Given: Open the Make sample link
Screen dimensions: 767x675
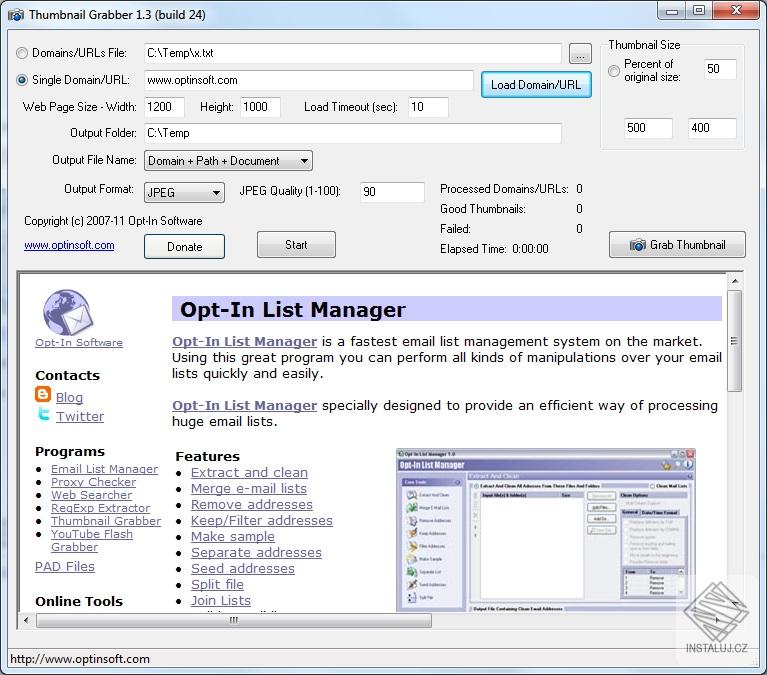Looking at the screenshot, I should point(233,537).
